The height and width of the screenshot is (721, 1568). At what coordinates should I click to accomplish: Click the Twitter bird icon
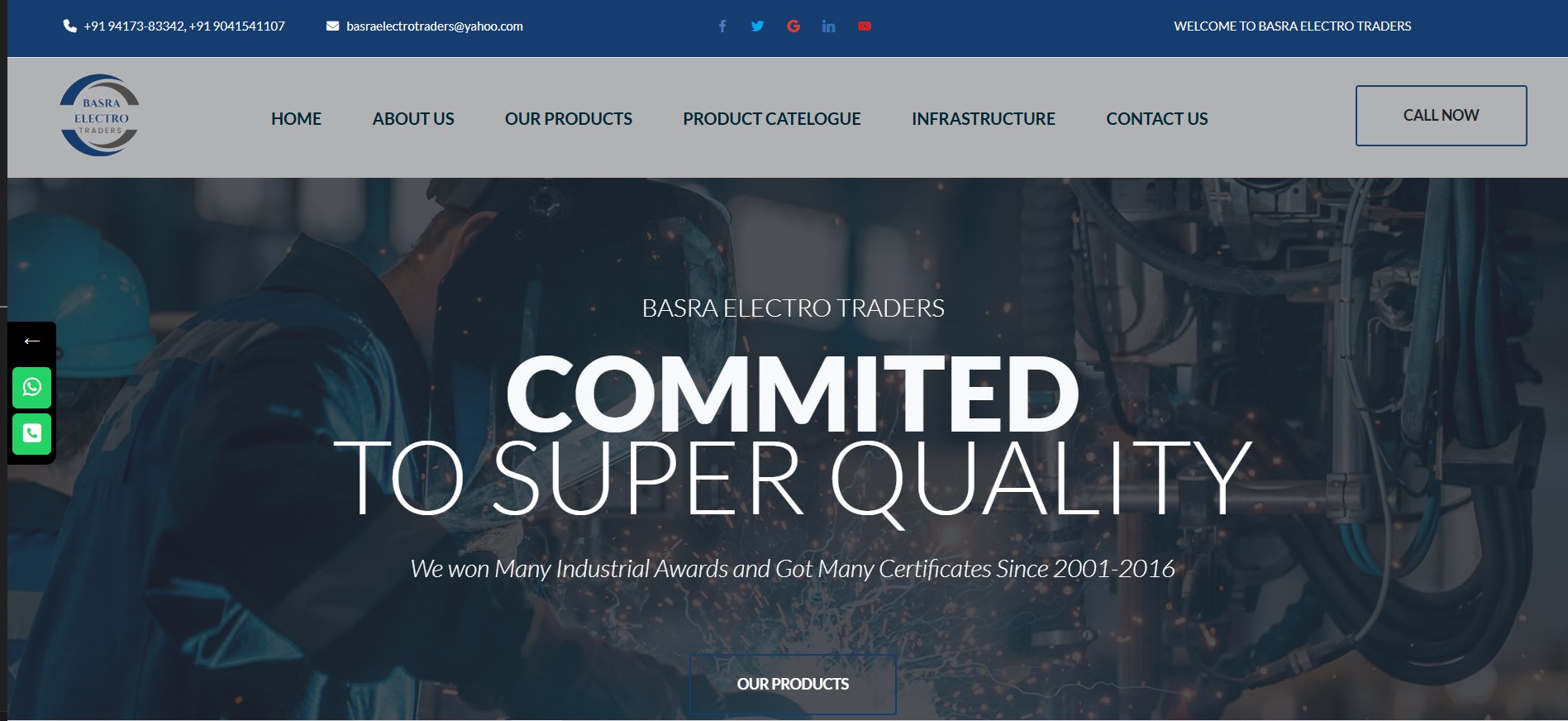click(x=757, y=26)
